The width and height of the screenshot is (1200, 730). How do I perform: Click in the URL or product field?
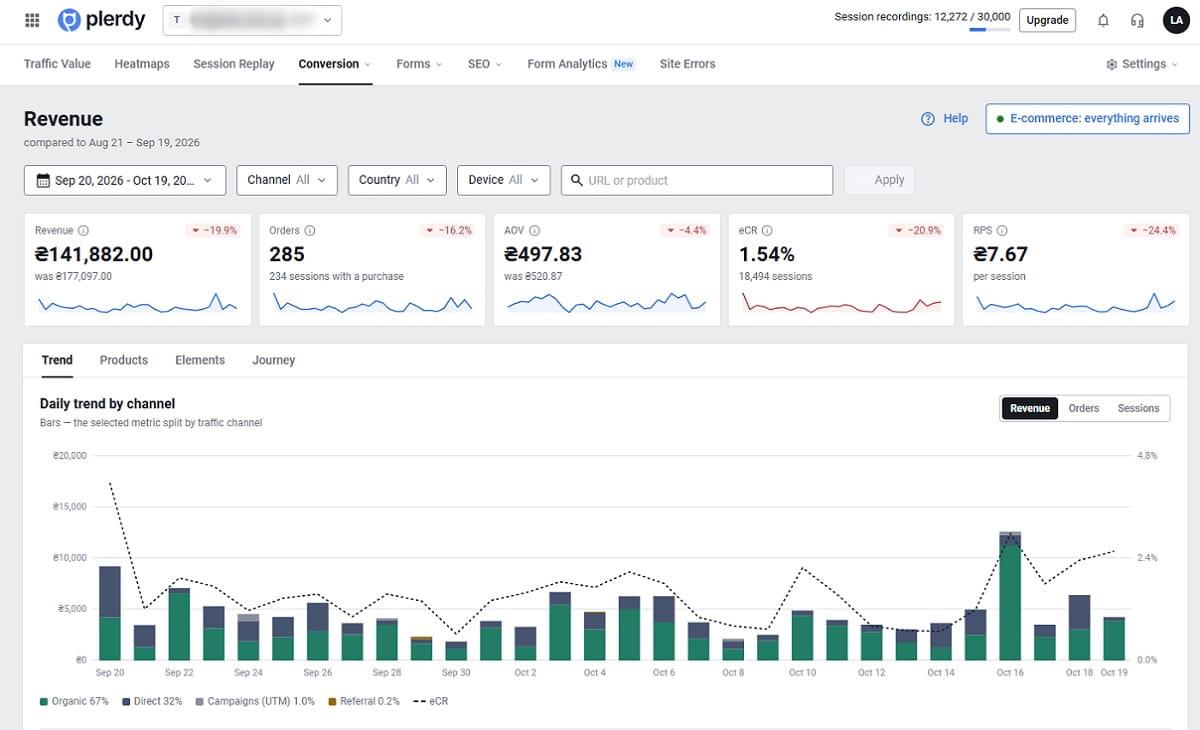[697, 180]
